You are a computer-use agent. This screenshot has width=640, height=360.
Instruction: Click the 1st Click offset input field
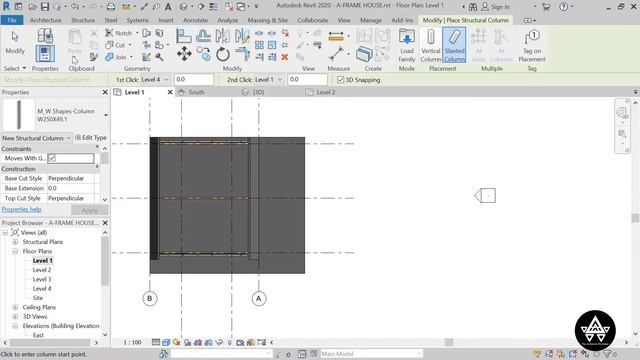194,80
